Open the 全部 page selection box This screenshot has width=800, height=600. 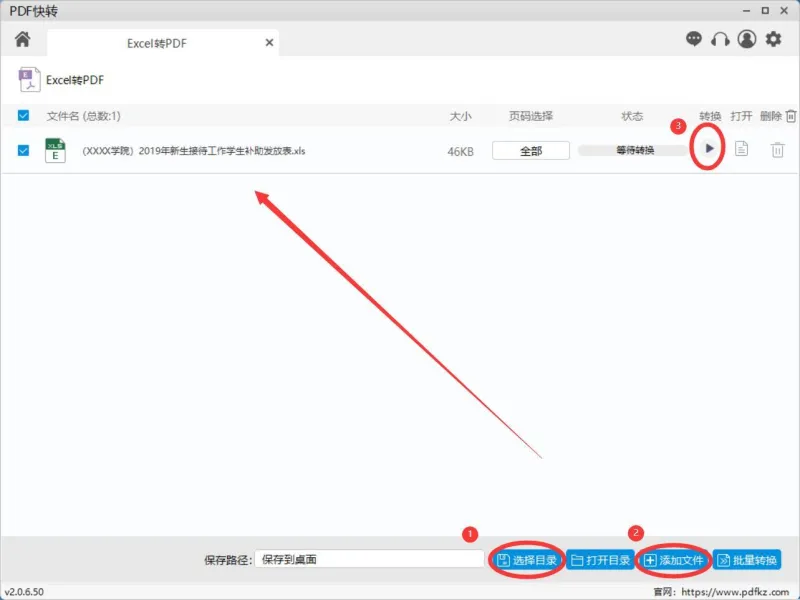click(x=531, y=151)
